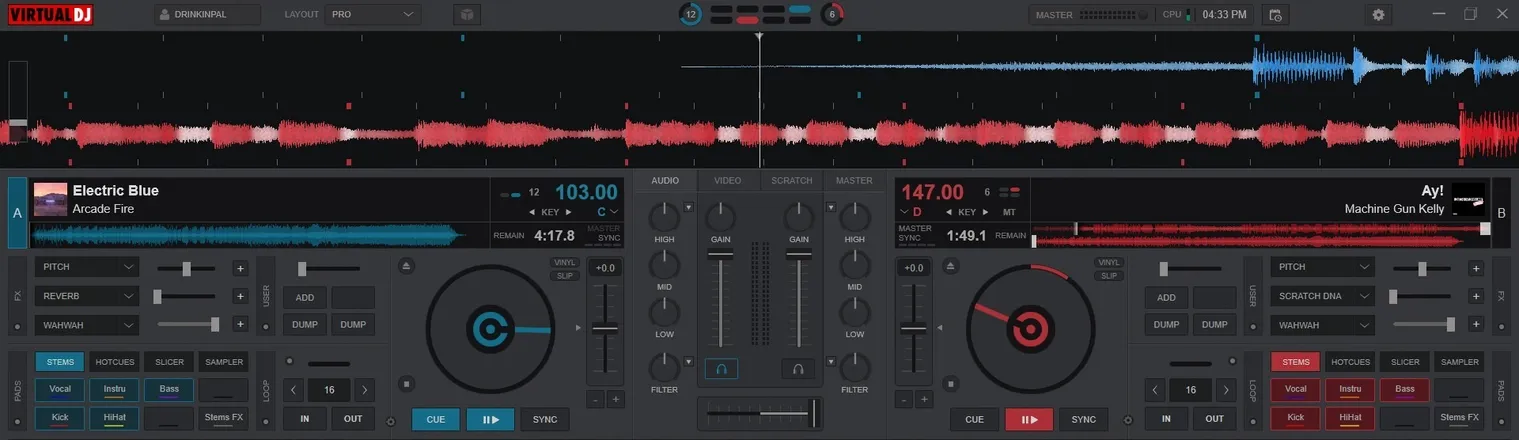Toggle SLIP mode on deck A
The width and height of the screenshot is (1519, 440).
click(564, 275)
